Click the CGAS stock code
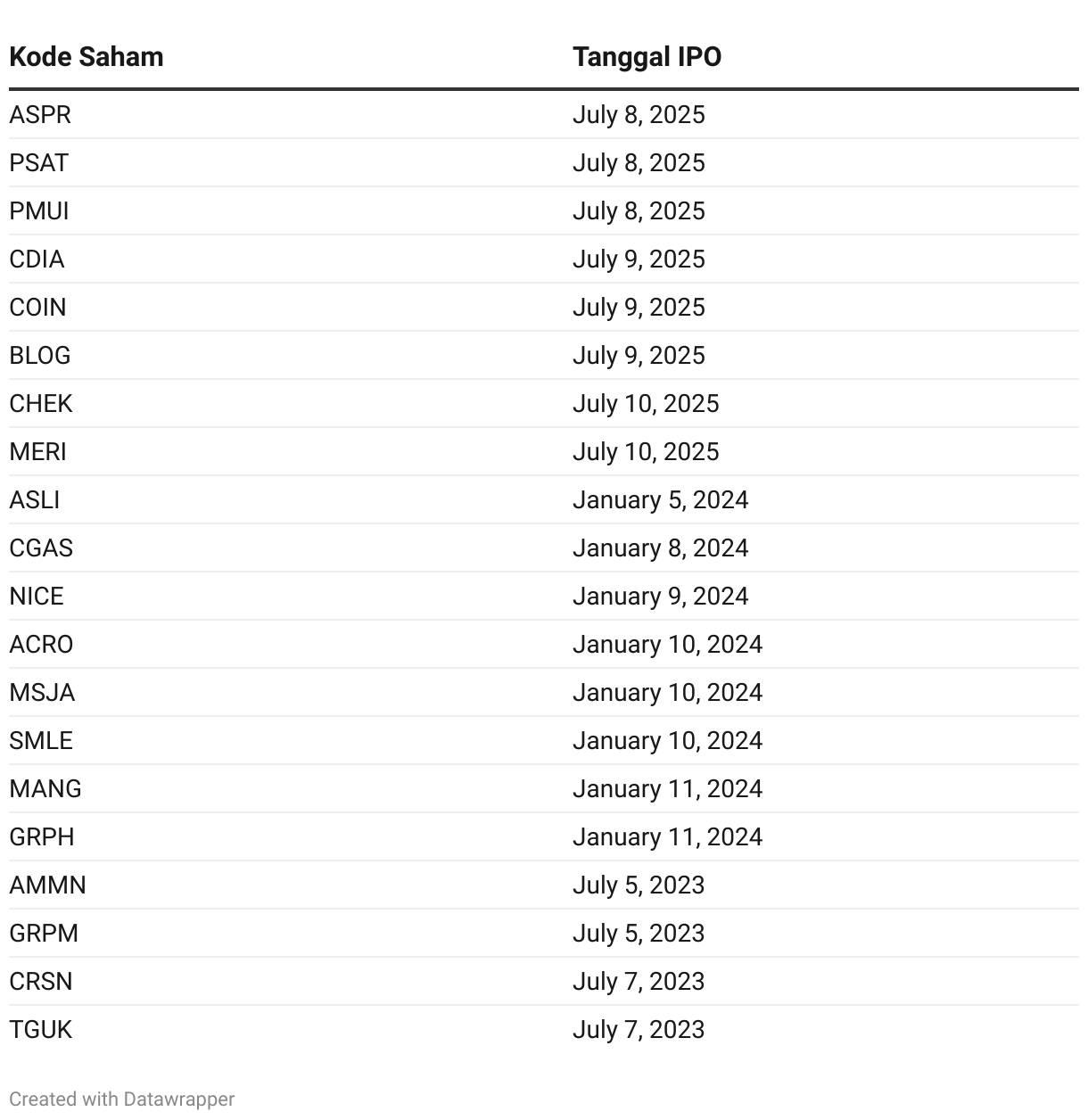 [41, 548]
